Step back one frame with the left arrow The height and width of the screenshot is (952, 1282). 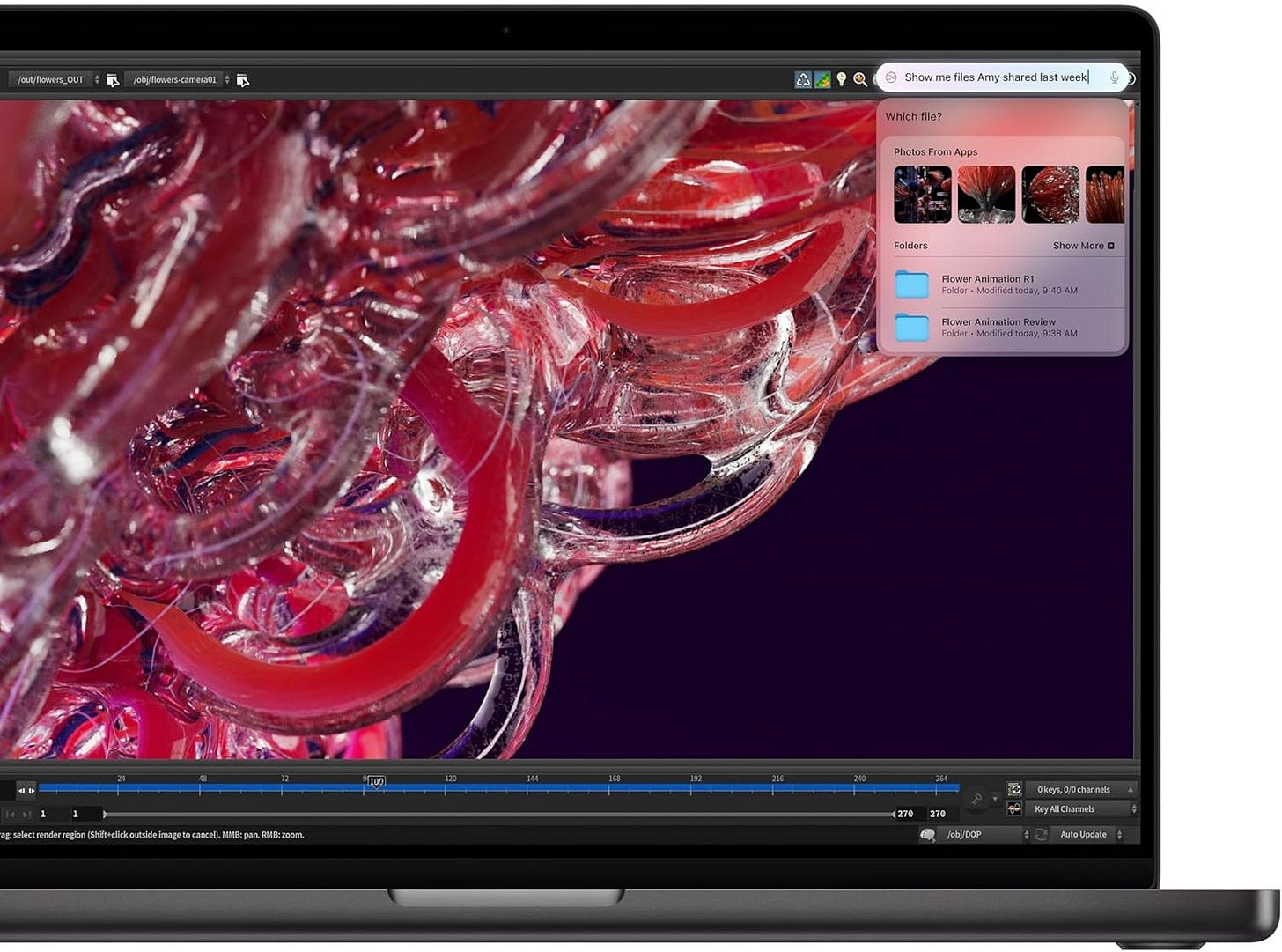(21, 791)
